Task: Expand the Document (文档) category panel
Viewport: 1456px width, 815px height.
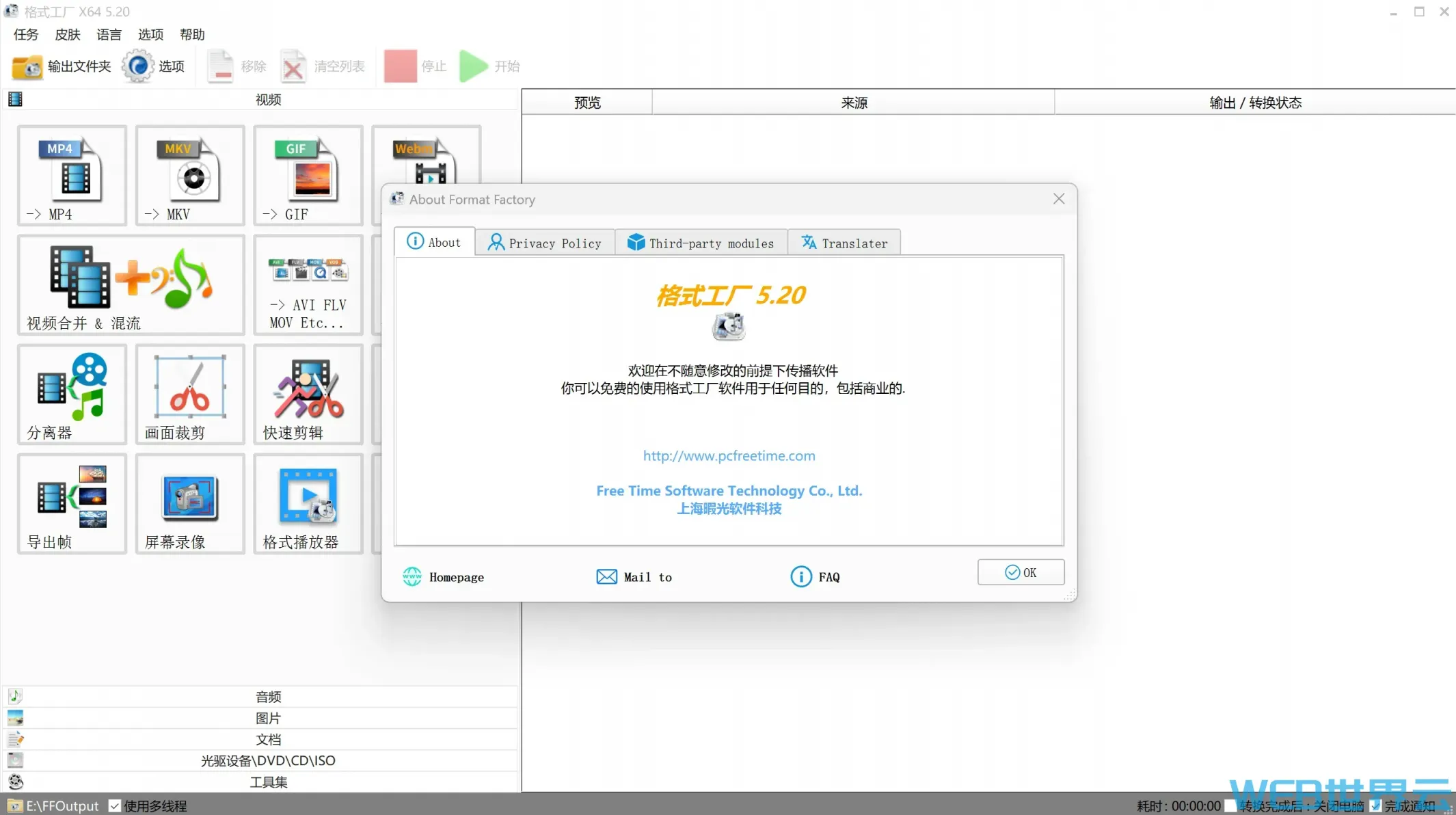Action: 260,739
